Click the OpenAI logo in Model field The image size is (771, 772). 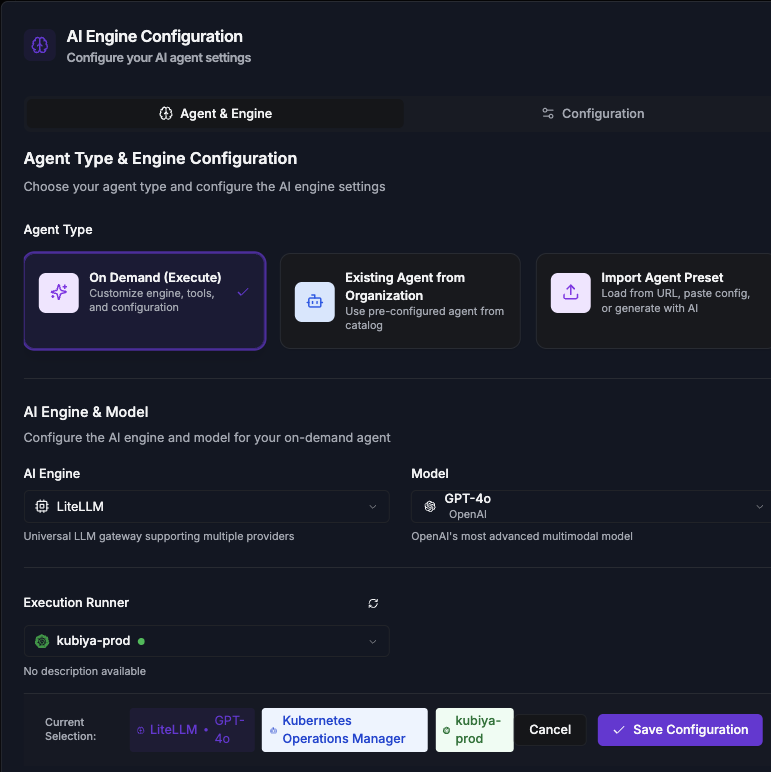[x=430, y=507]
